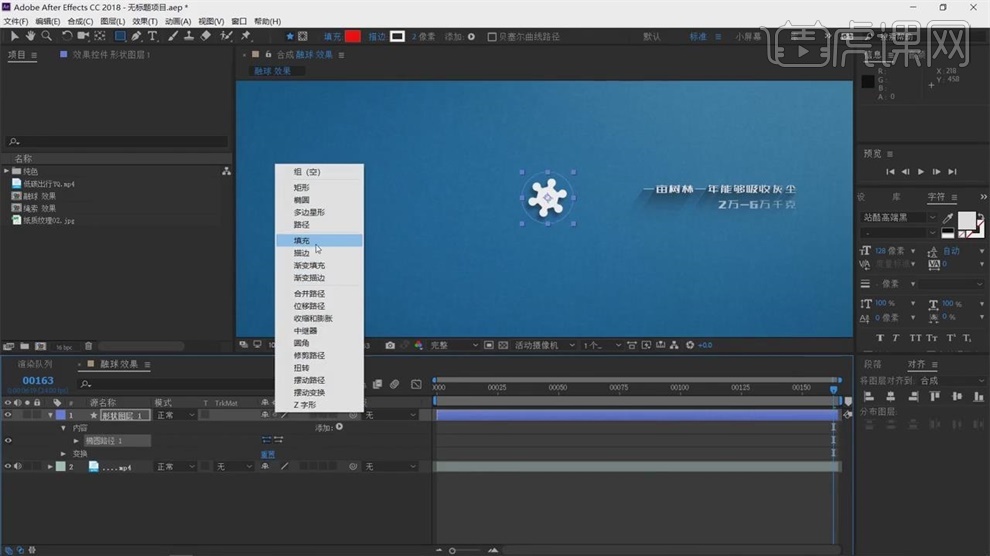Open the red fill color swatch

tap(352, 37)
